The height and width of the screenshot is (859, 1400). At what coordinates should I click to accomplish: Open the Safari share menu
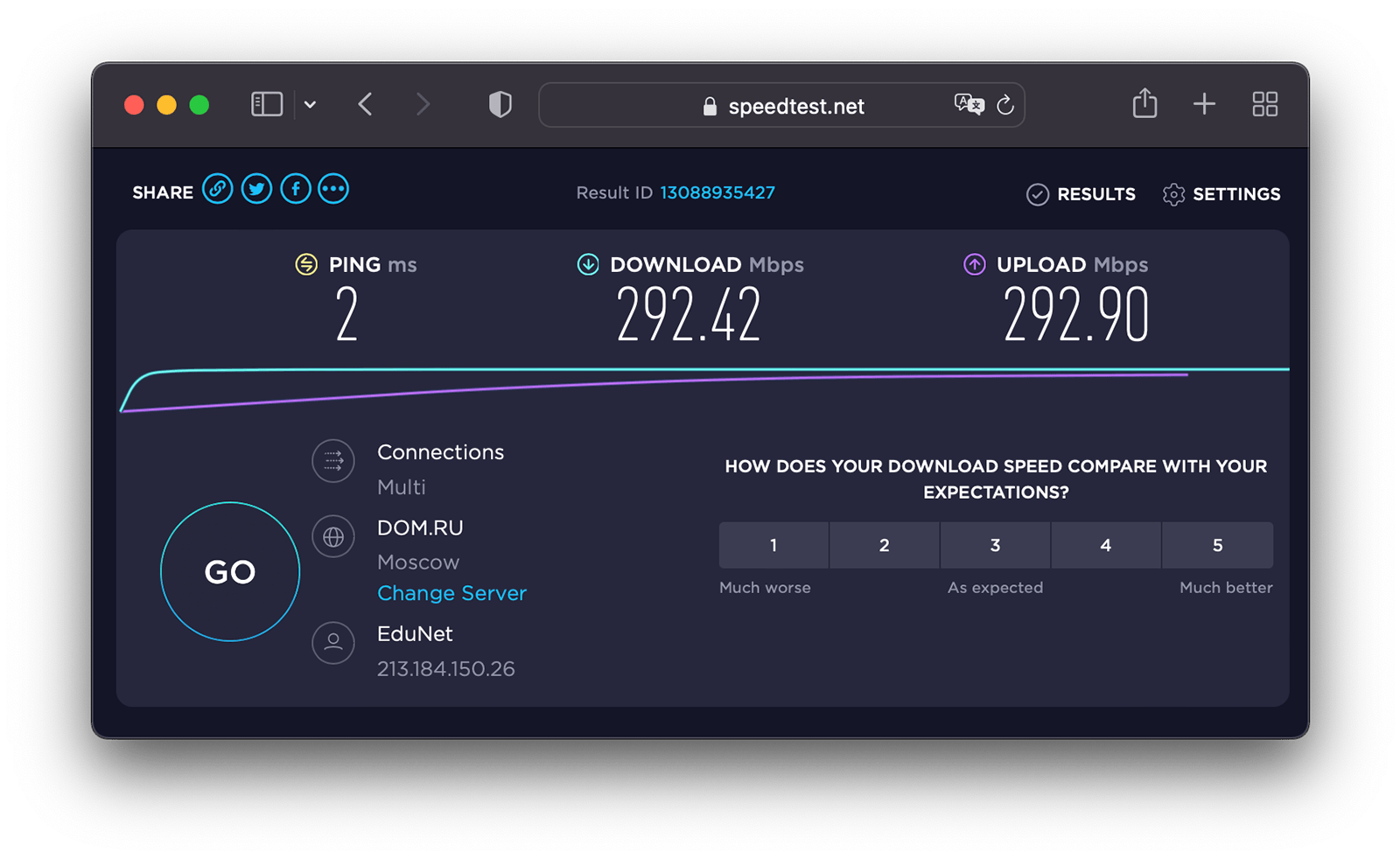pyautogui.click(x=1144, y=103)
